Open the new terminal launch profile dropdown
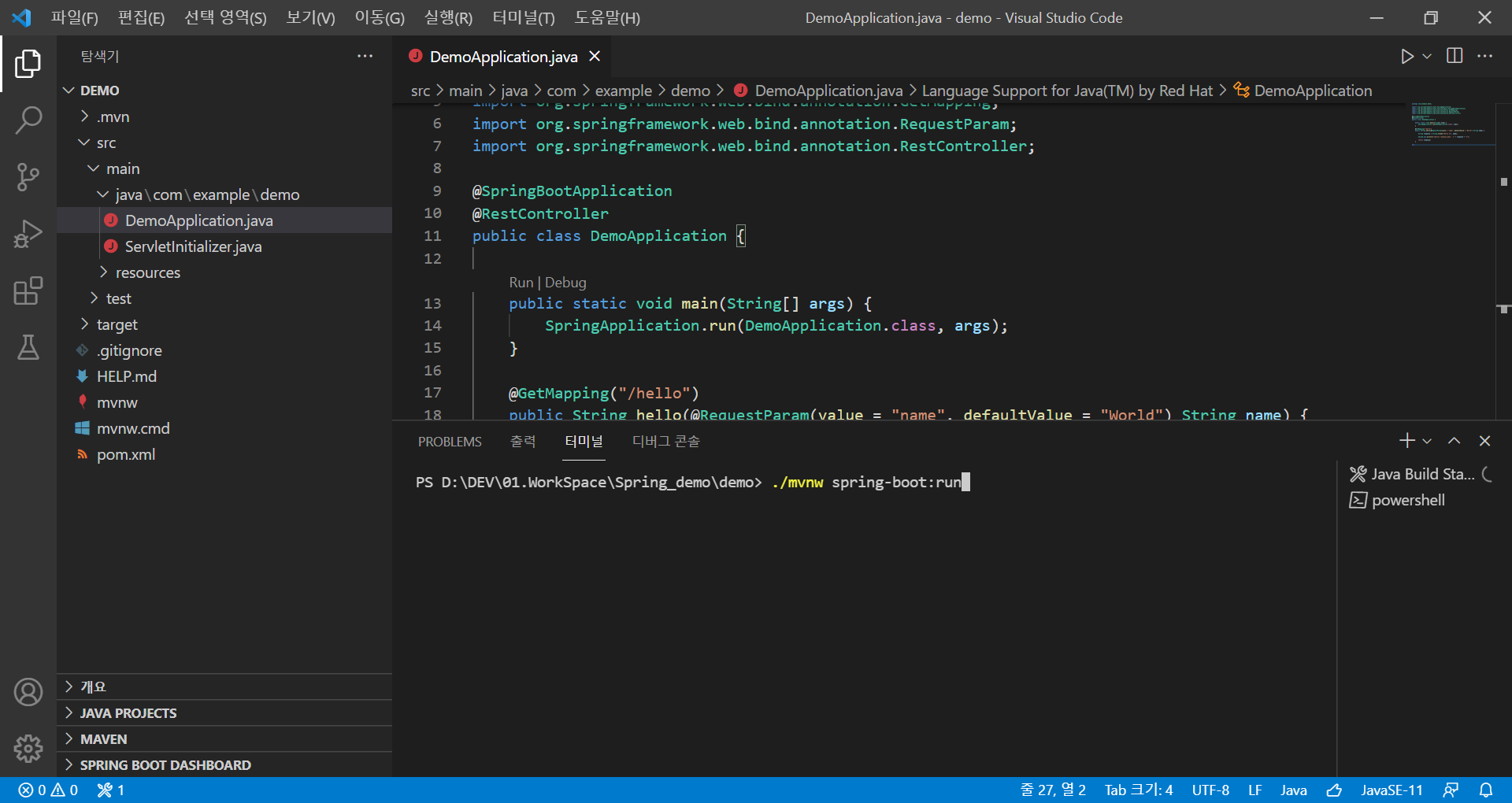This screenshot has width=1512, height=803. (1427, 441)
